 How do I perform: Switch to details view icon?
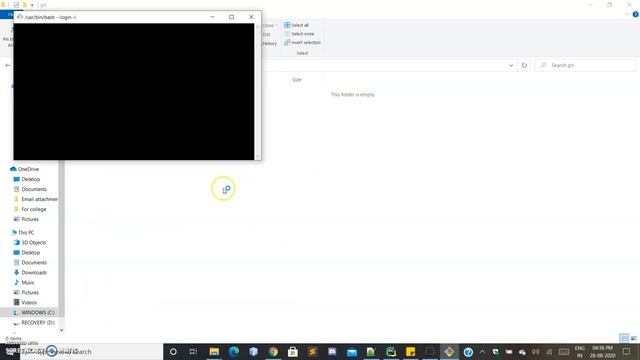pos(624,338)
